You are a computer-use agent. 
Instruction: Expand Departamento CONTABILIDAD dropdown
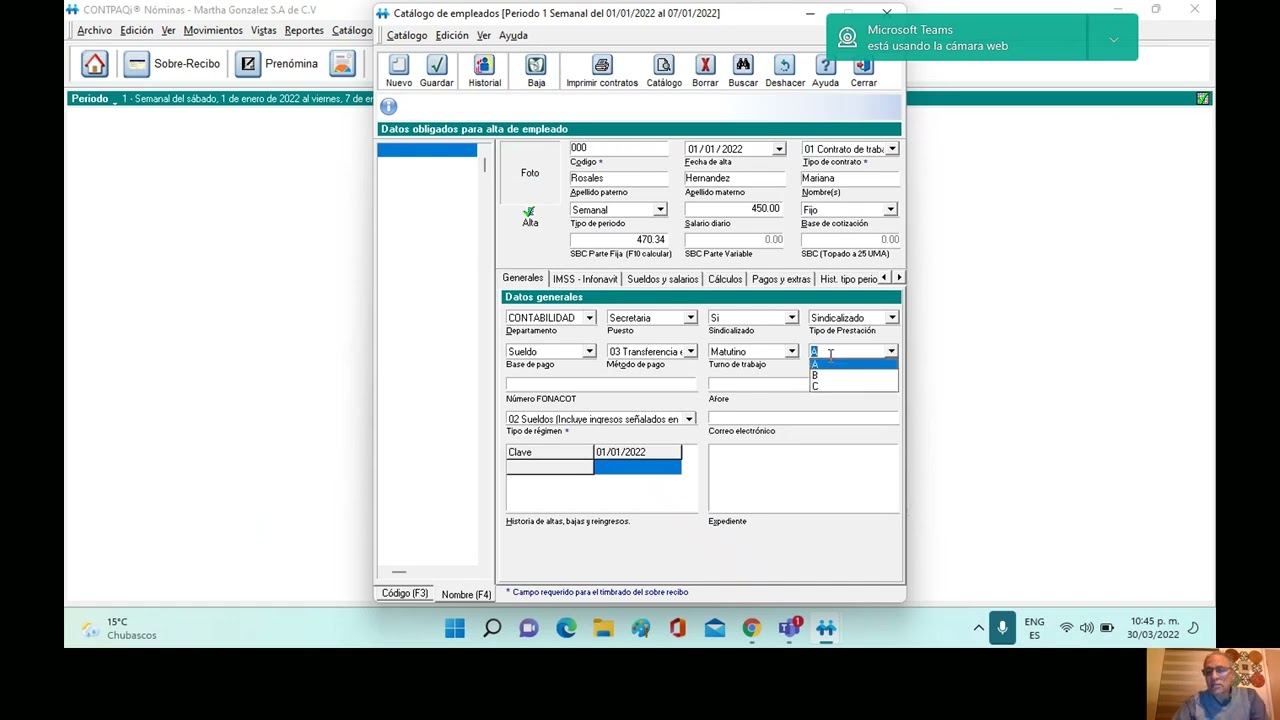589,318
